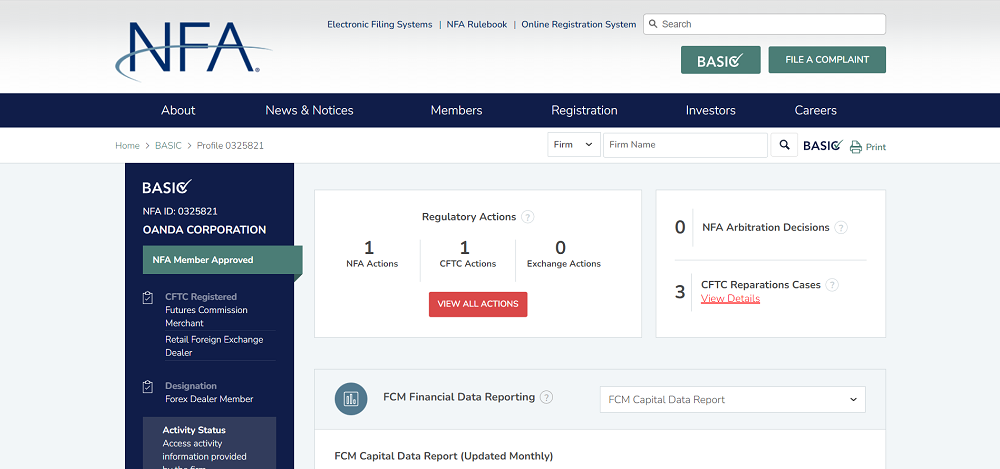This screenshot has width=1000, height=469.
Task: Go to Home breadcrumb
Action: tap(128, 145)
